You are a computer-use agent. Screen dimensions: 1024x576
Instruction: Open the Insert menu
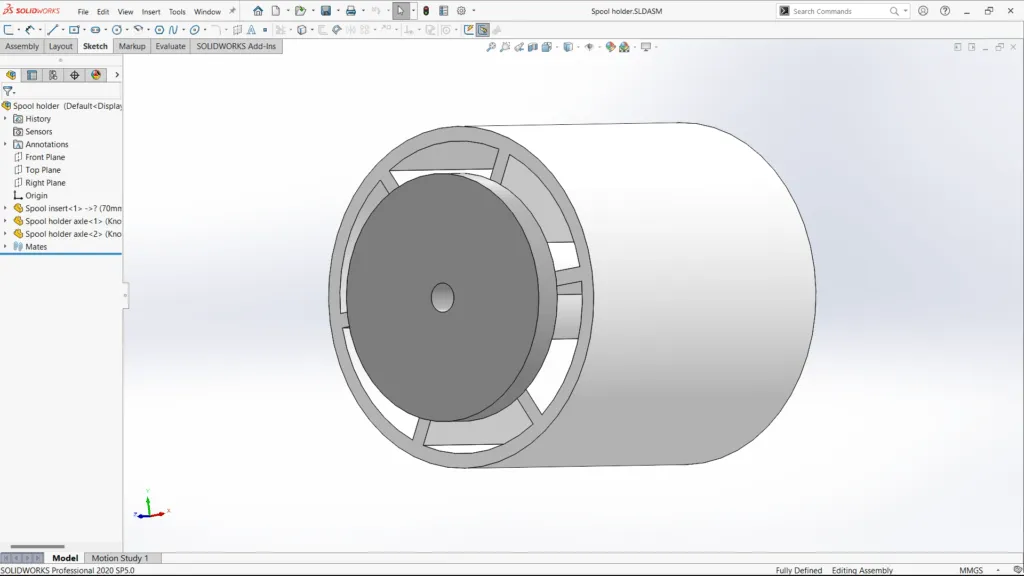click(x=151, y=12)
